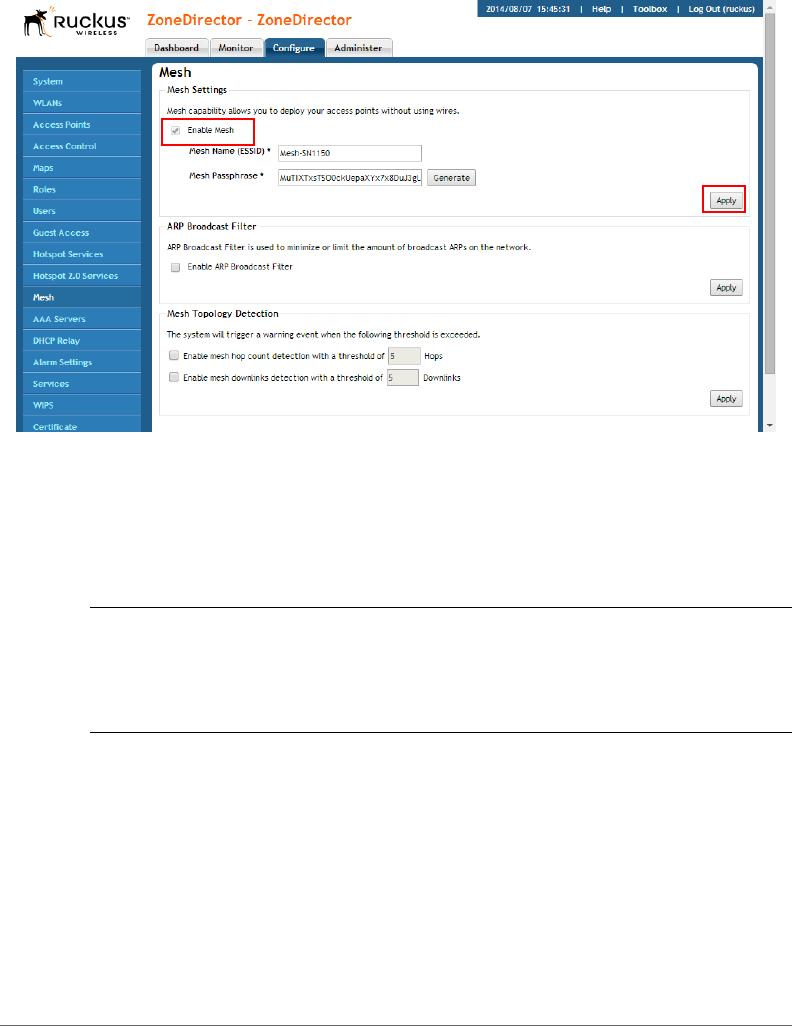Open Access Control page
This screenshot has width=792, height=1026.
[82, 146]
